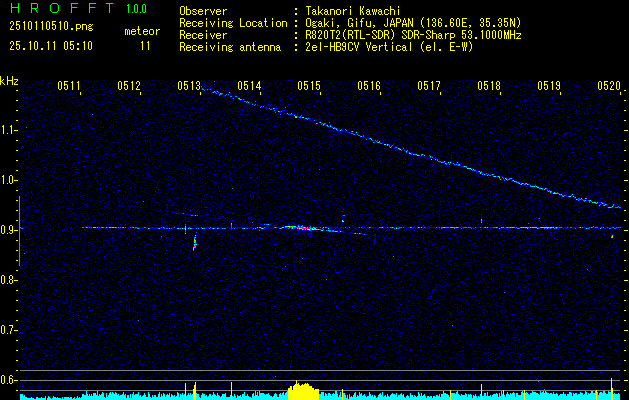
Task: Click the 1.1 kHz frequency label
Action: pyautogui.click(x=9, y=130)
